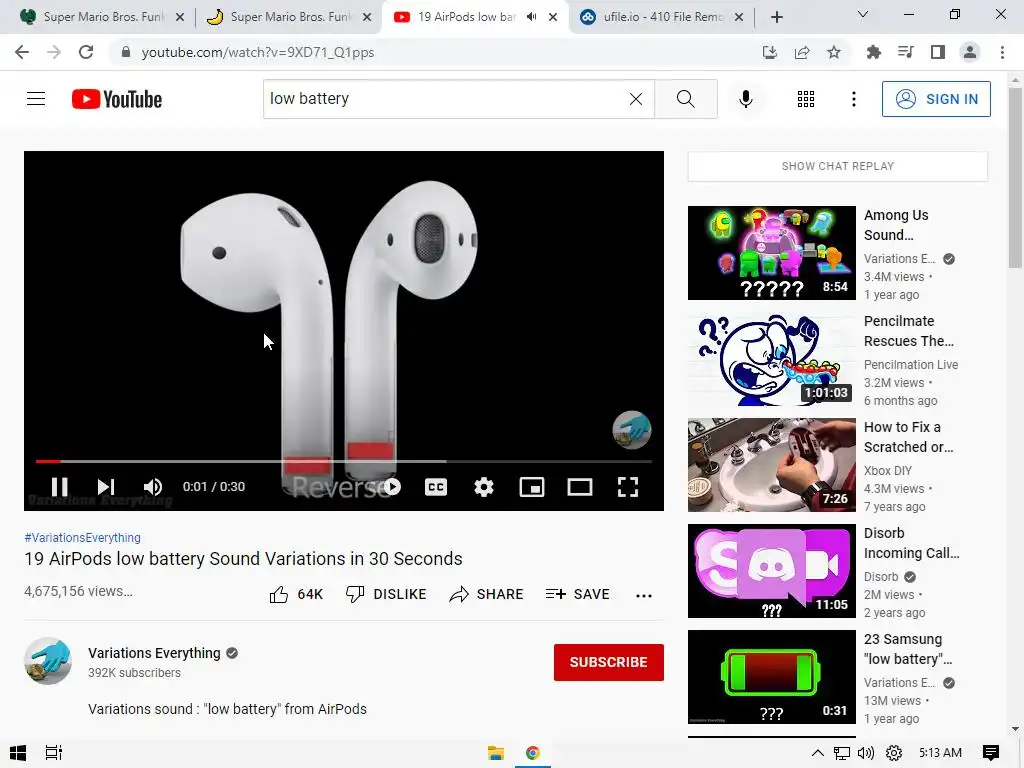
Task: Open a new browser tab
Action: point(776,17)
